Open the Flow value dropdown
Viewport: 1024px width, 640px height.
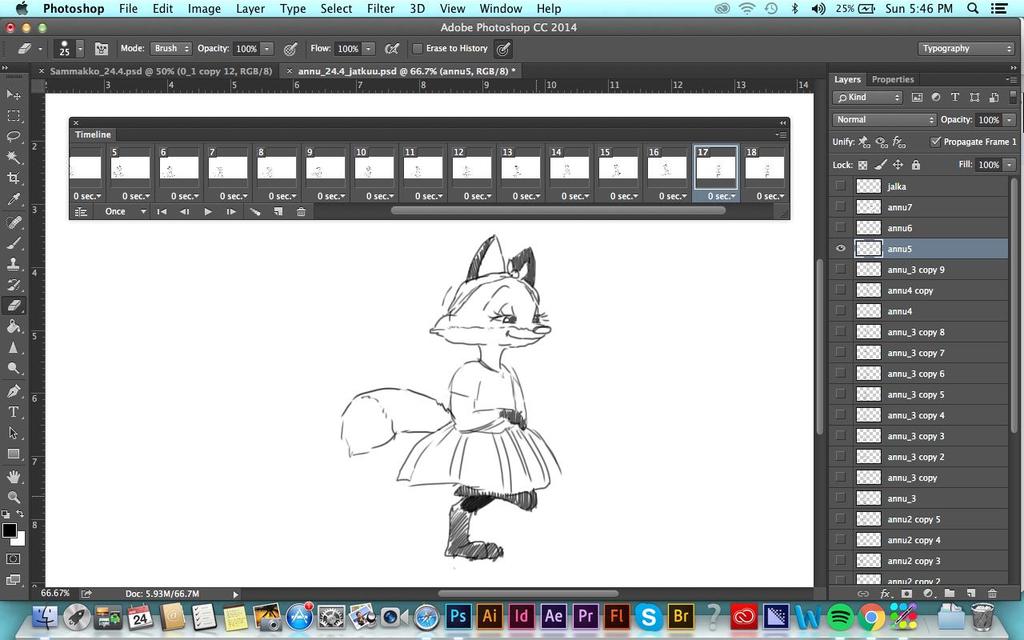coord(368,49)
